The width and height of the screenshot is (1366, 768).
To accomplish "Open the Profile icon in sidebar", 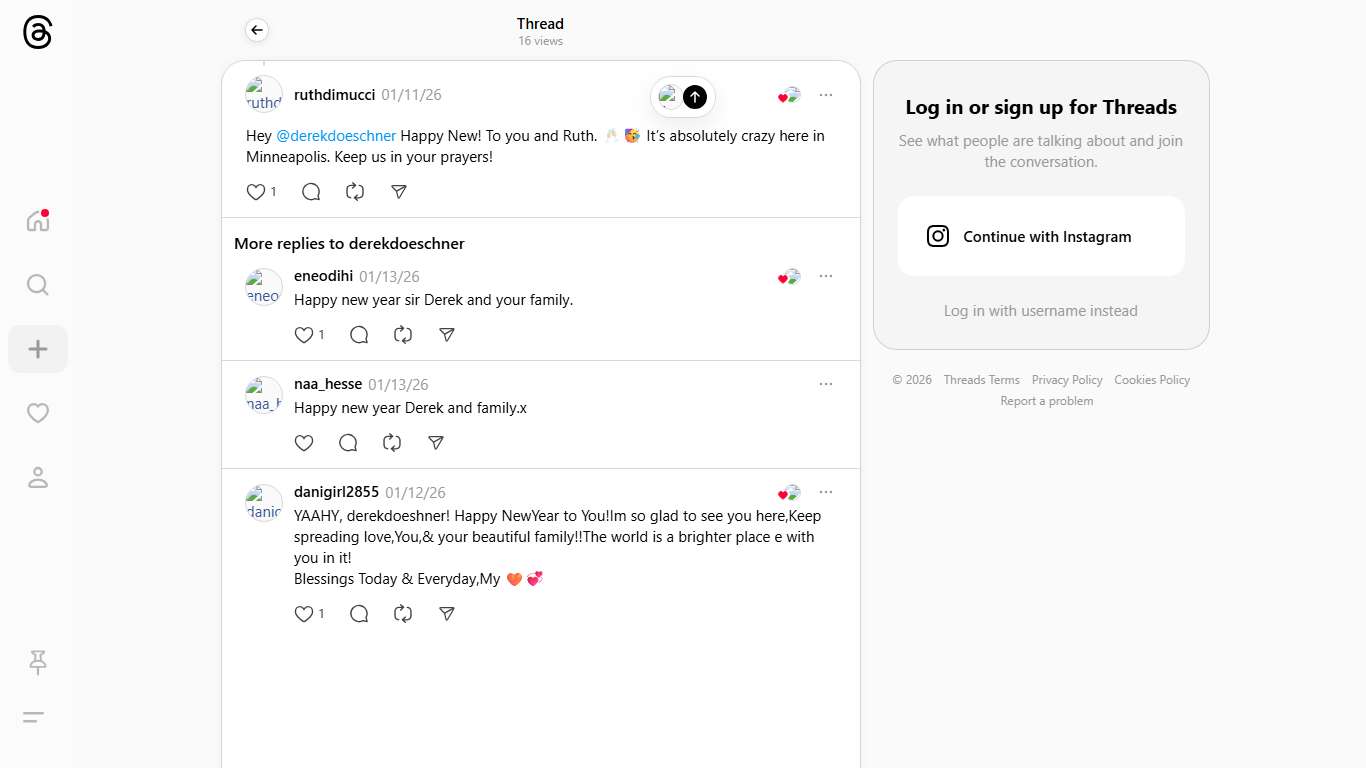I will click(x=38, y=477).
